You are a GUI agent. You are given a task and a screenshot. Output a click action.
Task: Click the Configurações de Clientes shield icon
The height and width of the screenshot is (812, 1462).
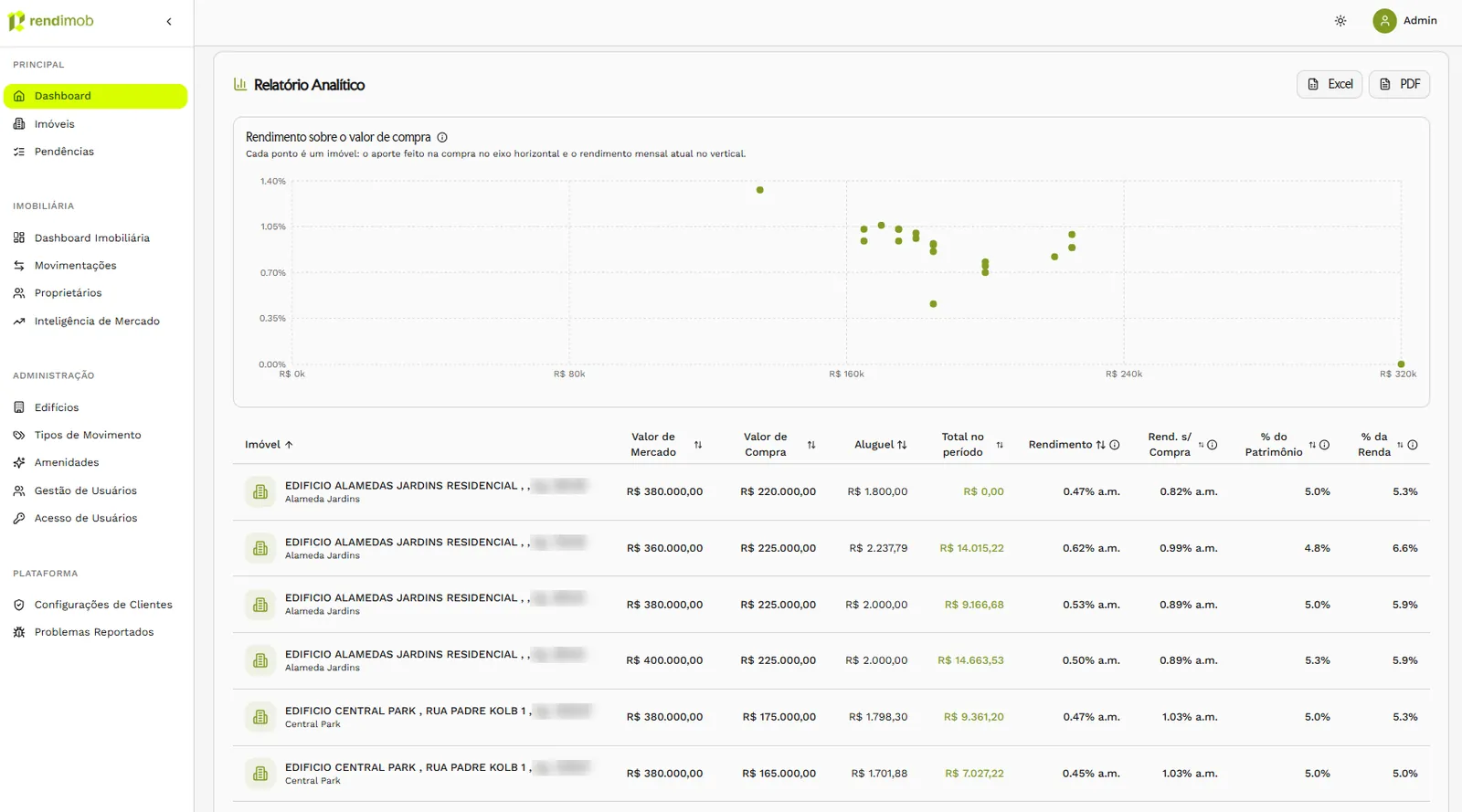(19, 605)
